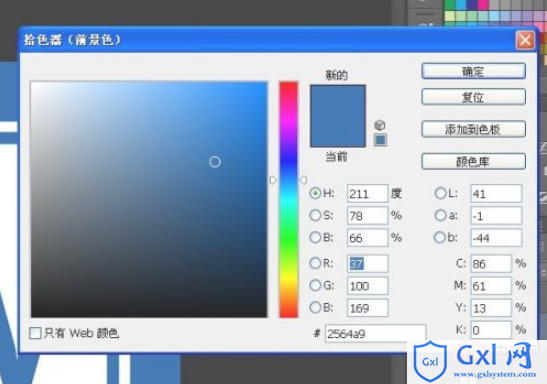Click the H field showing 211
Viewport: 547px width, 384px height.
[367, 194]
